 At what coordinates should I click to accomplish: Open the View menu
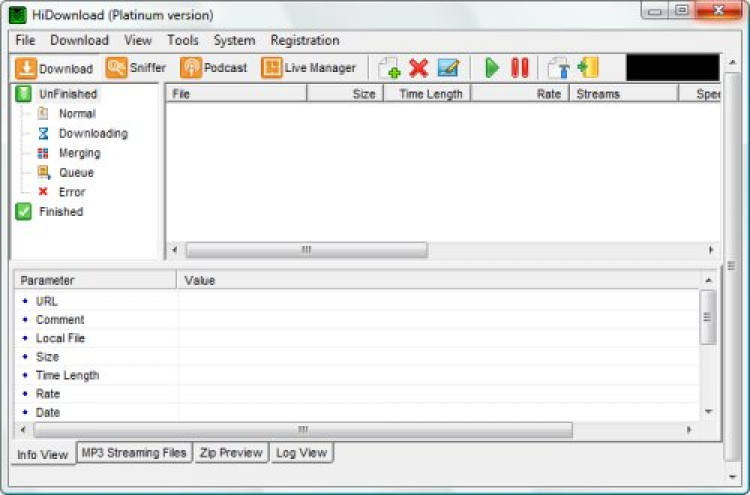138,40
